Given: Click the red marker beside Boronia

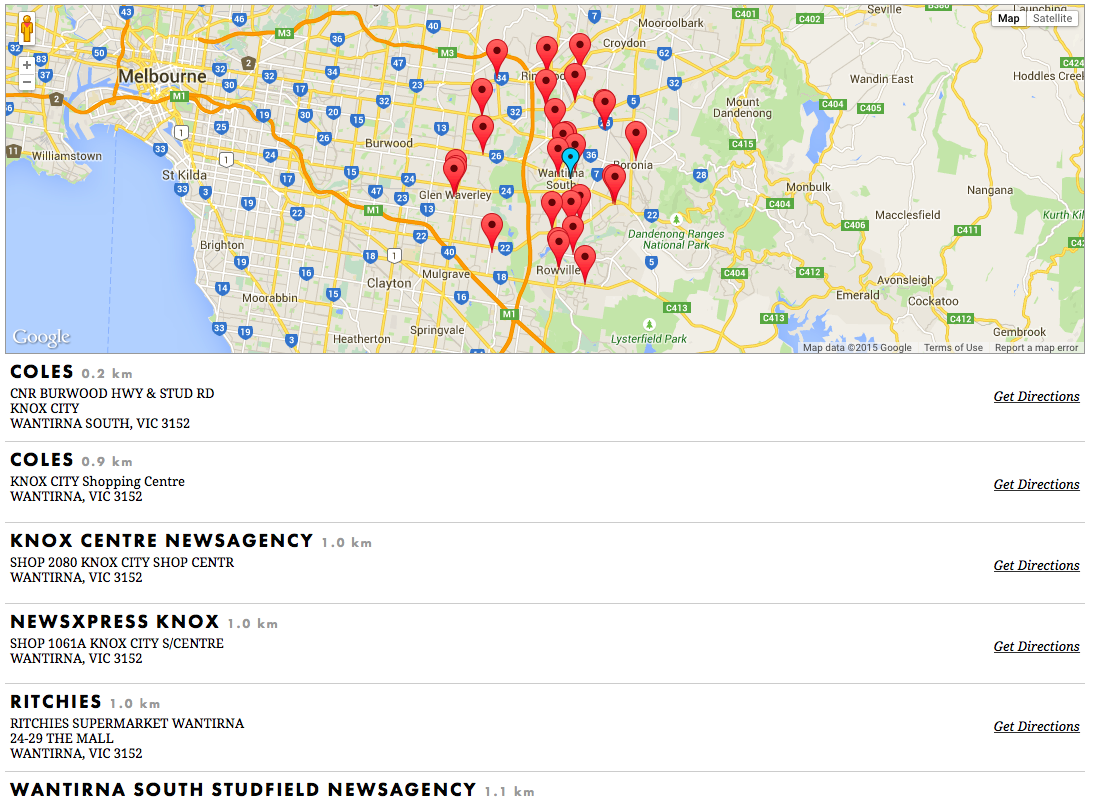Looking at the screenshot, I should (x=635, y=136).
